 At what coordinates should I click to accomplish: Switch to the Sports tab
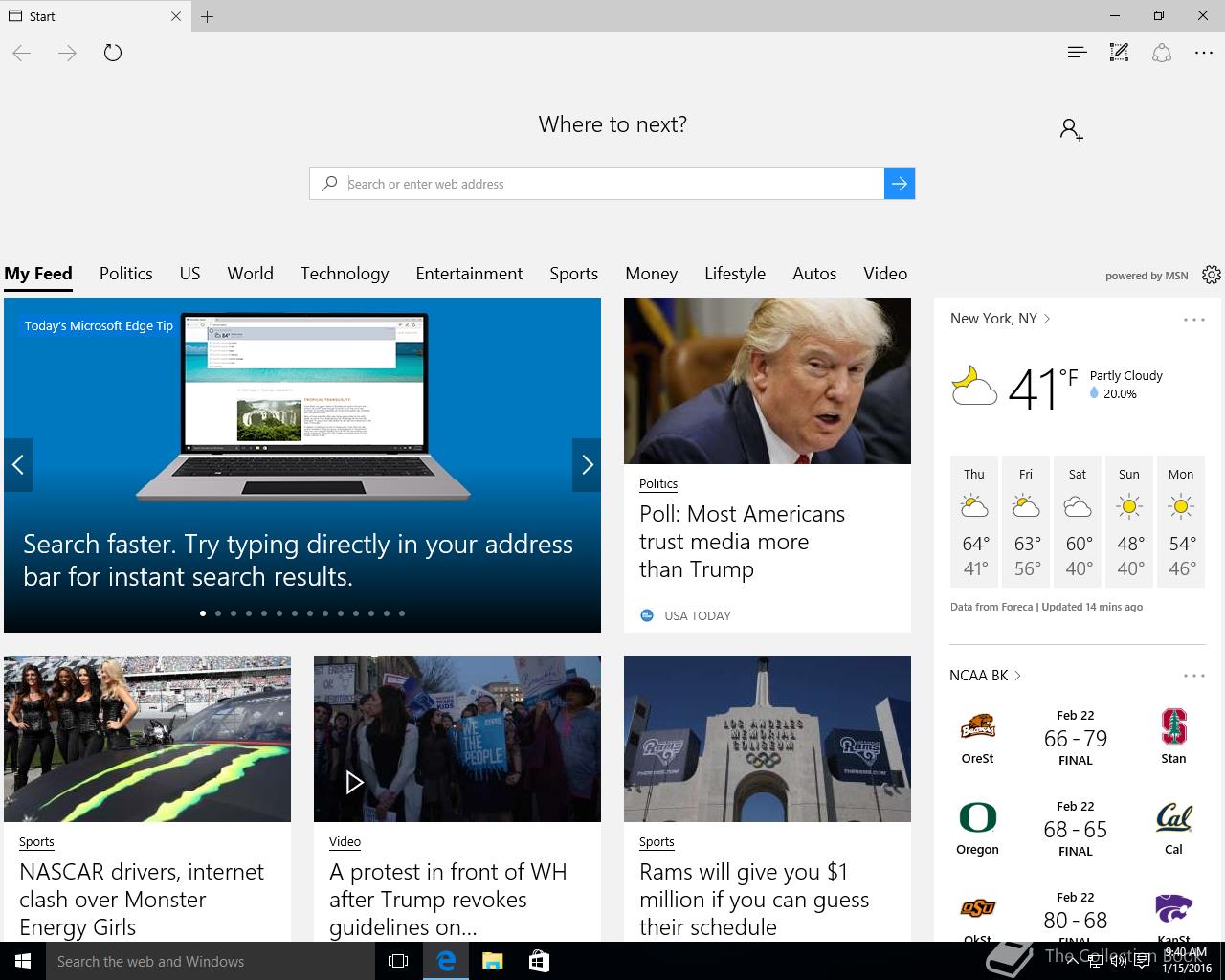(574, 274)
